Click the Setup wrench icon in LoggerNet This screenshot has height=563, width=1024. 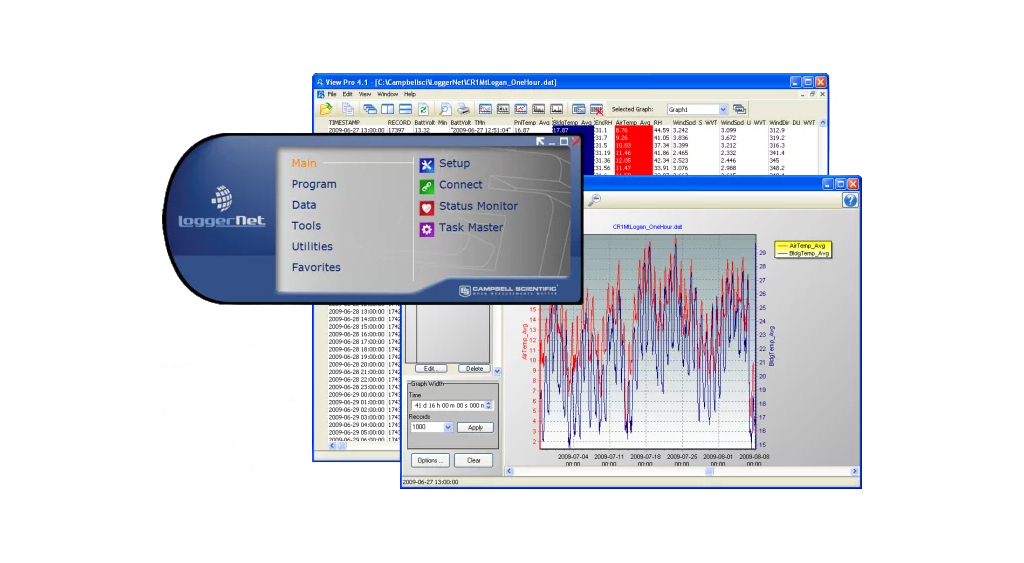tap(426, 164)
